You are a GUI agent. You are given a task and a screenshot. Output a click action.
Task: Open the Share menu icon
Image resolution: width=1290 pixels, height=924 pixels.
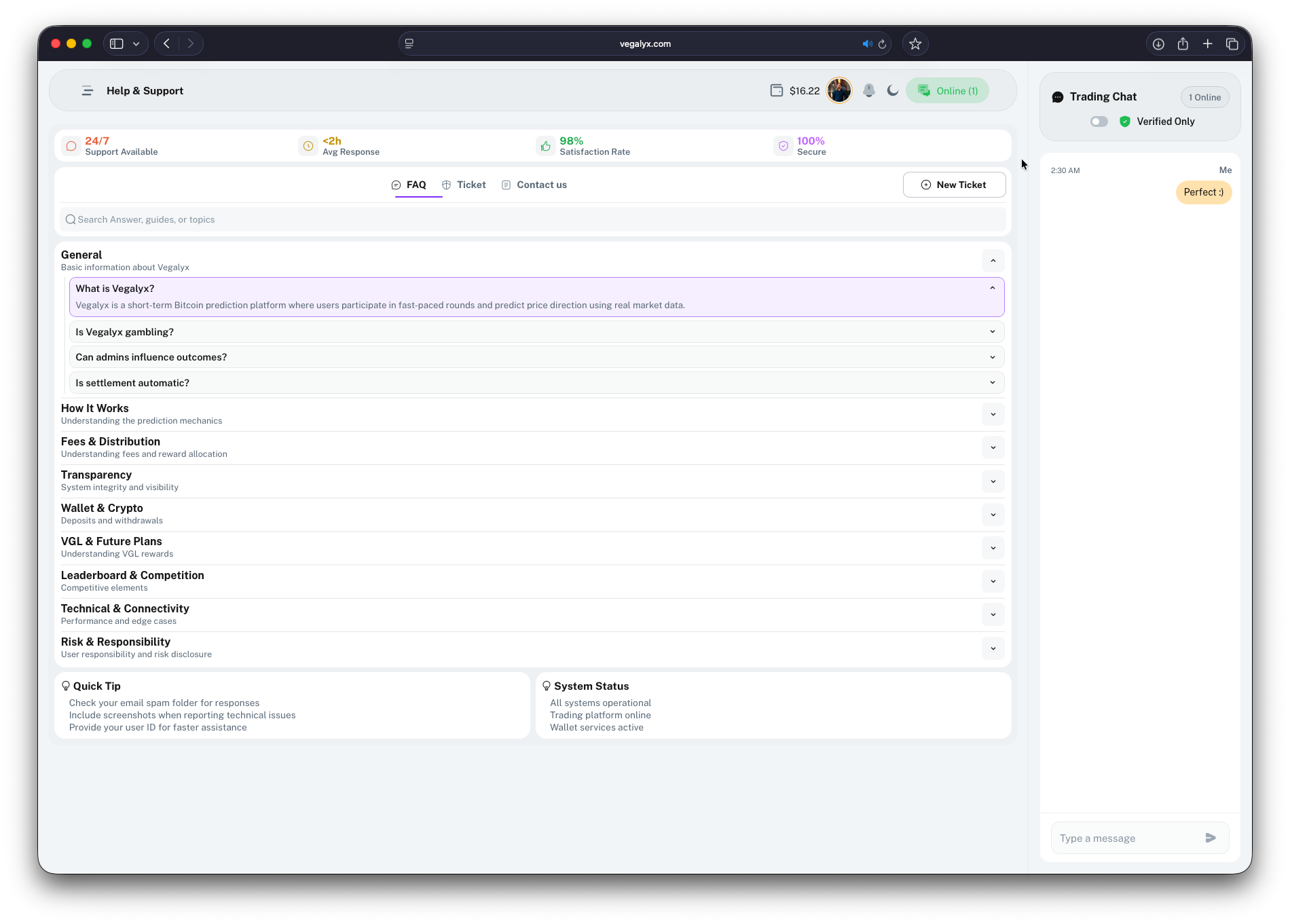click(1183, 43)
